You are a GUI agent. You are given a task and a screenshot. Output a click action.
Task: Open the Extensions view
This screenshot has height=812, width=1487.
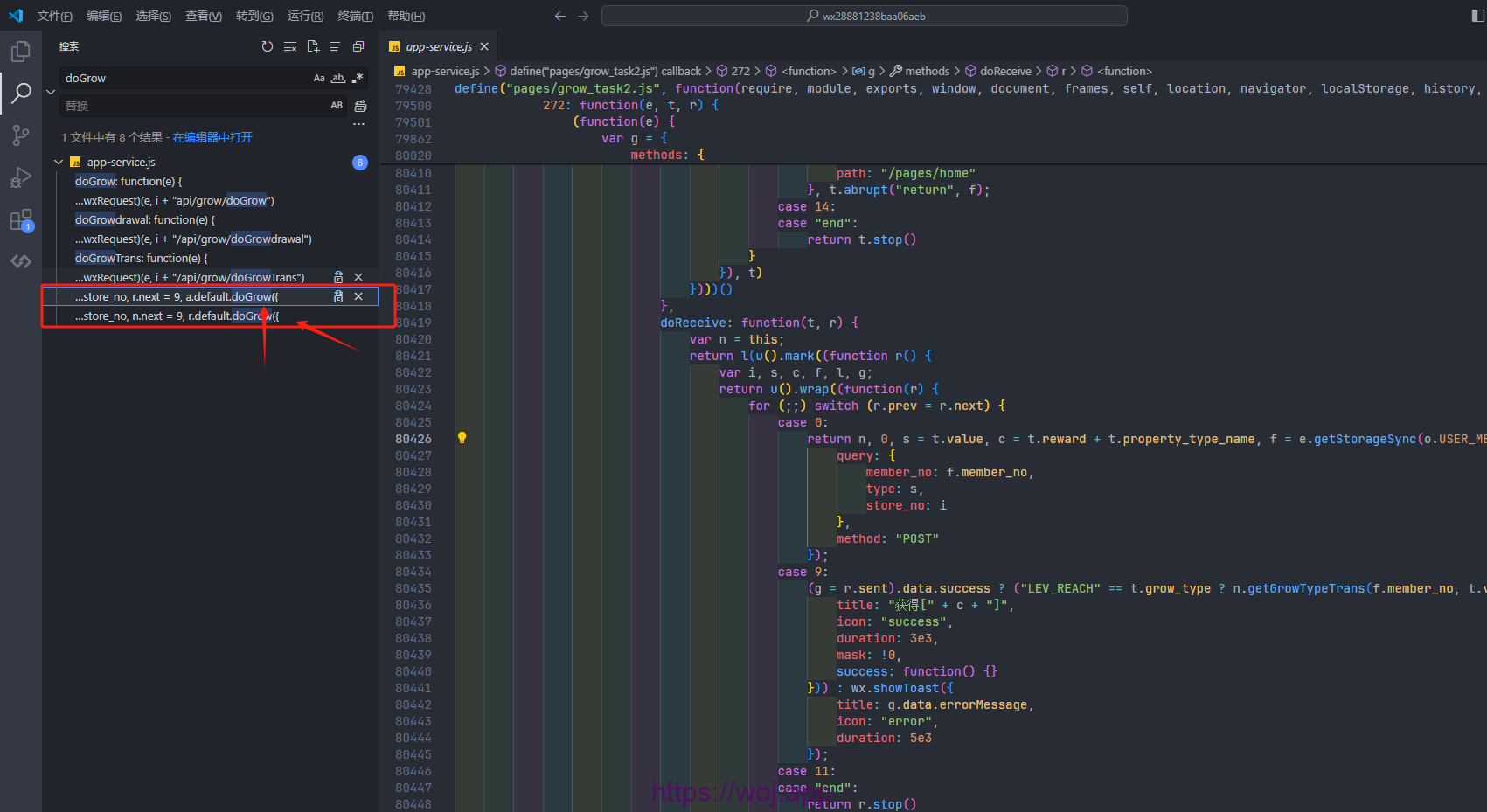pos(20,219)
